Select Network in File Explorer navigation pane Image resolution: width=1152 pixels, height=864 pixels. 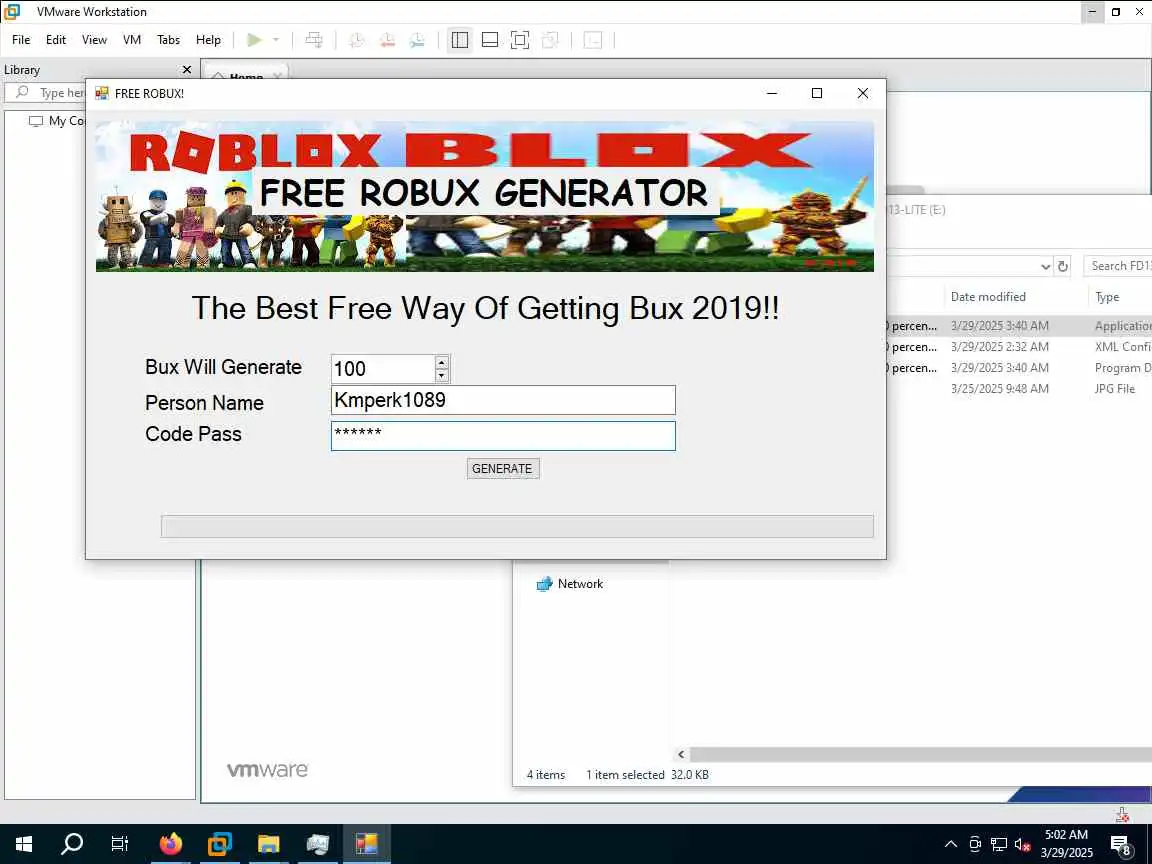pos(571,584)
